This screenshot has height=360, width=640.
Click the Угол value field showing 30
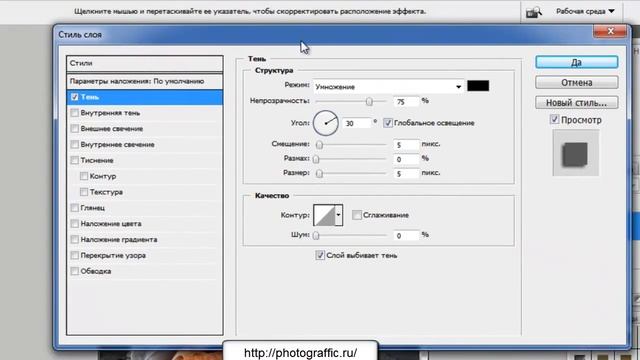pyautogui.click(x=357, y=123)
